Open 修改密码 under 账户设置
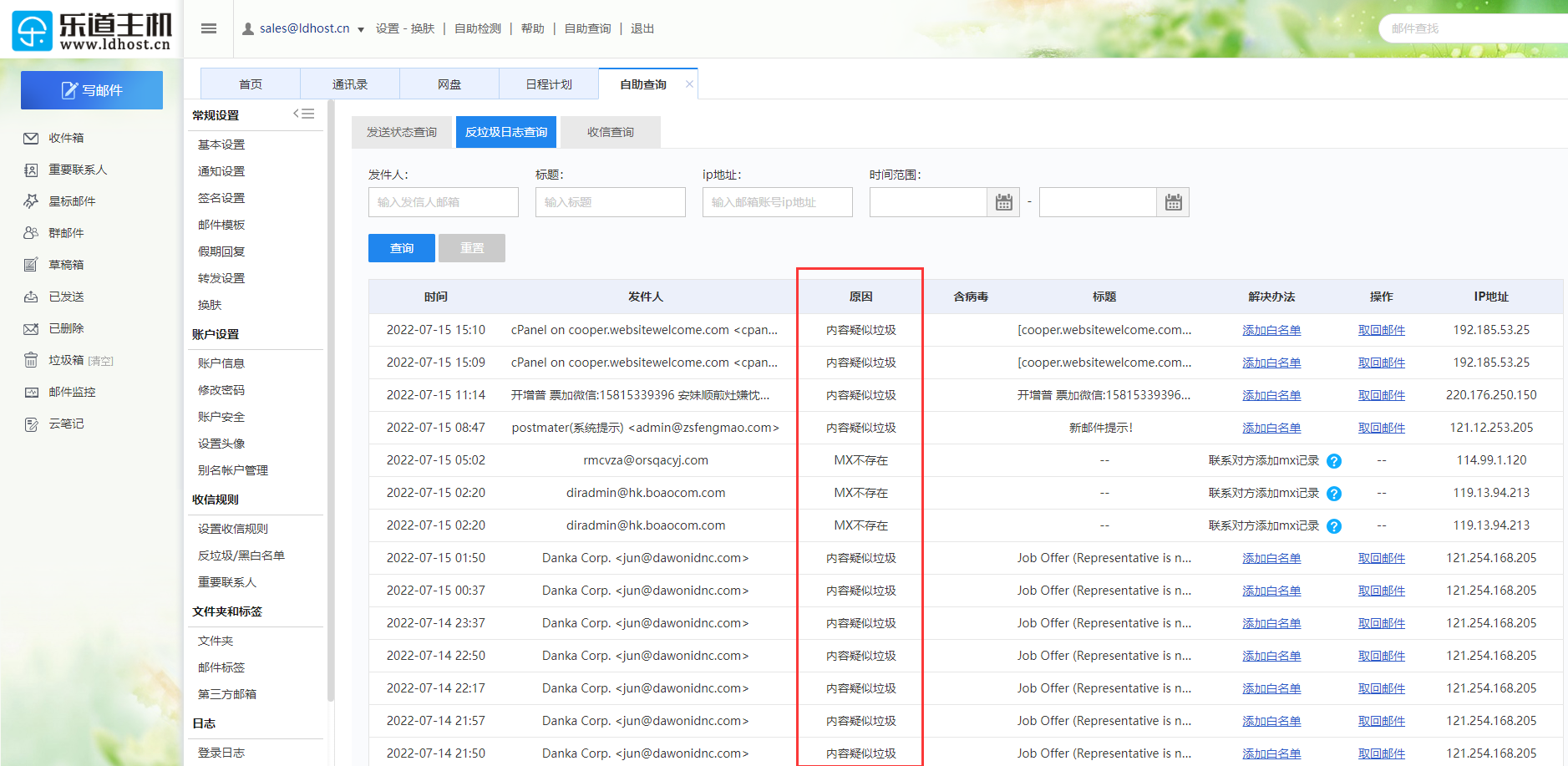This screenshot has width=1568, height=766. 221,390
